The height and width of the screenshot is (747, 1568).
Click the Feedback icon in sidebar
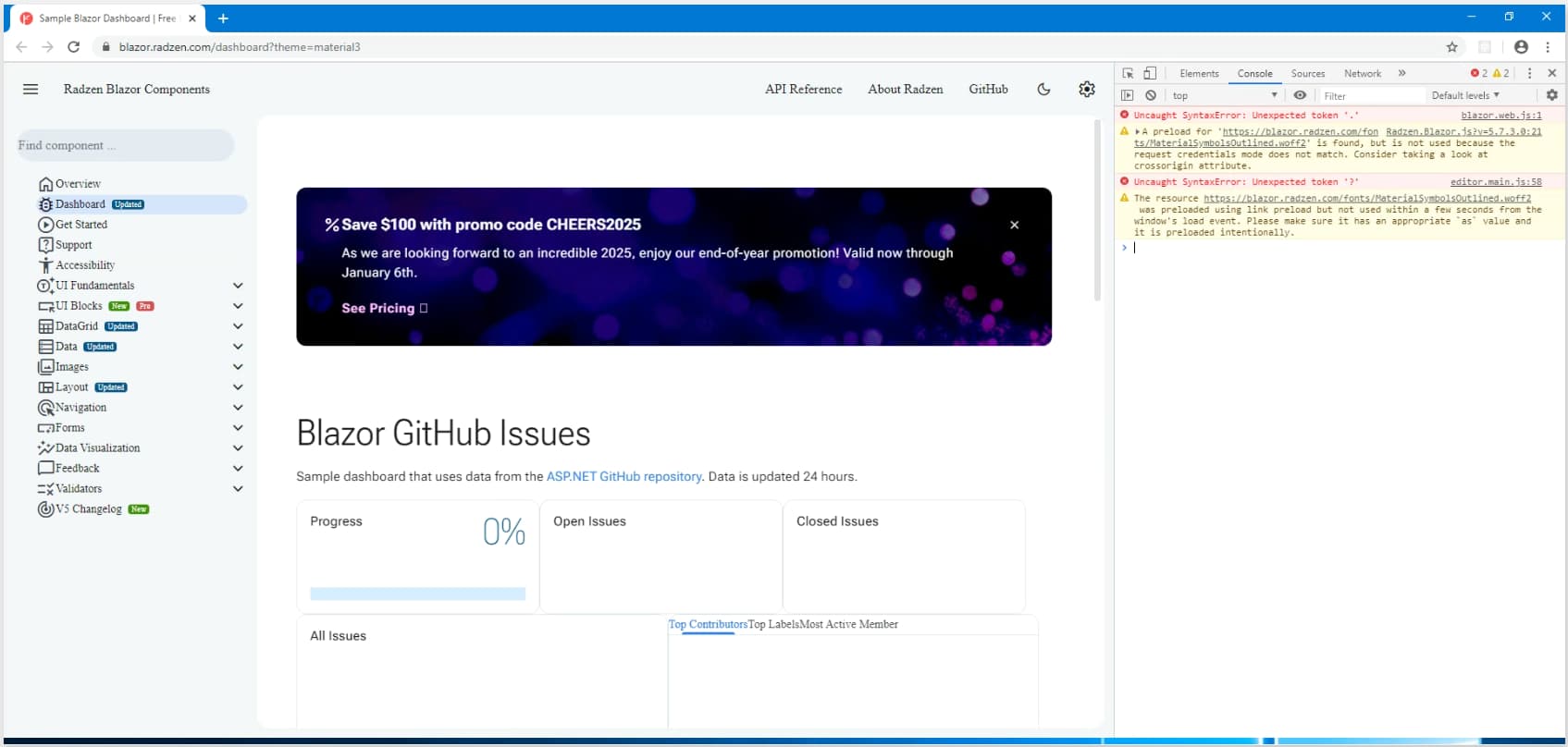45,469
